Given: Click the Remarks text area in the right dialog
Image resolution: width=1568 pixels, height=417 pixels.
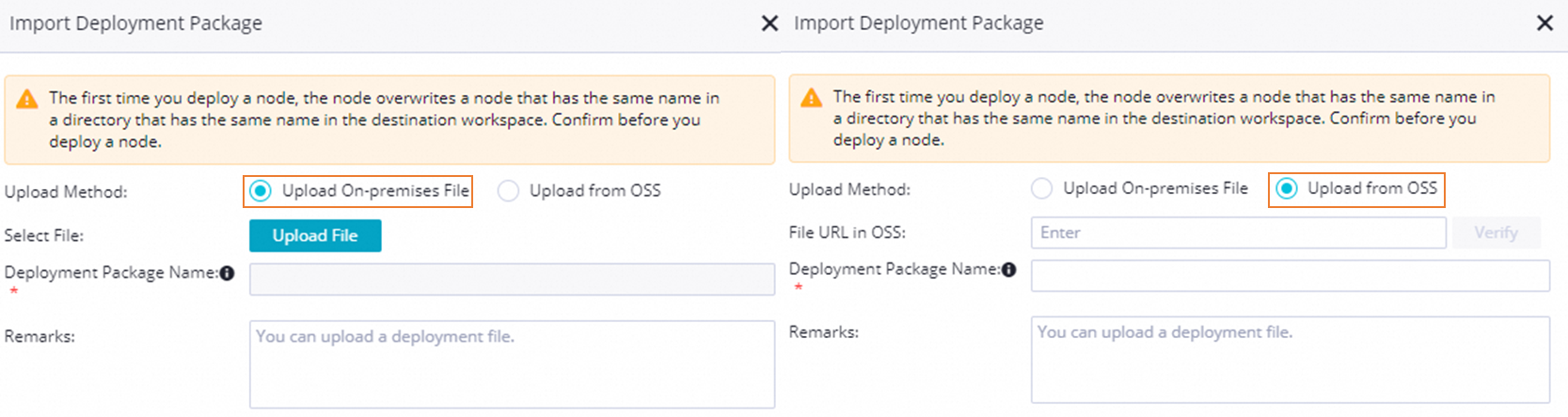Looking at the screenshot, I should 1290,360.
